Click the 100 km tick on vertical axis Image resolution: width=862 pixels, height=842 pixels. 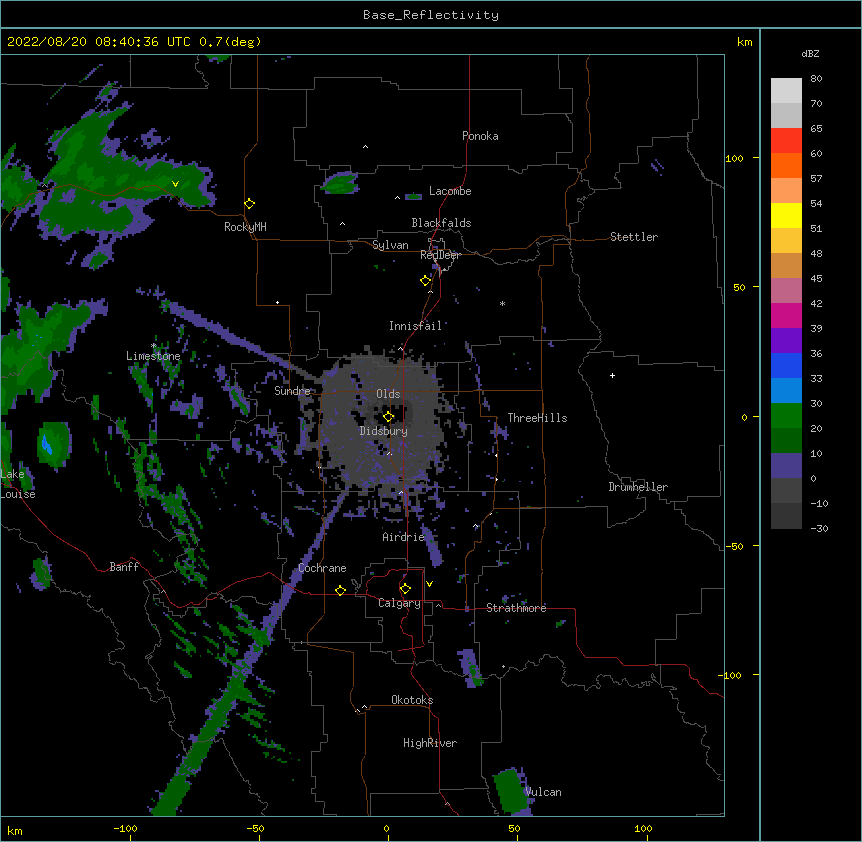tap(734, 158)
